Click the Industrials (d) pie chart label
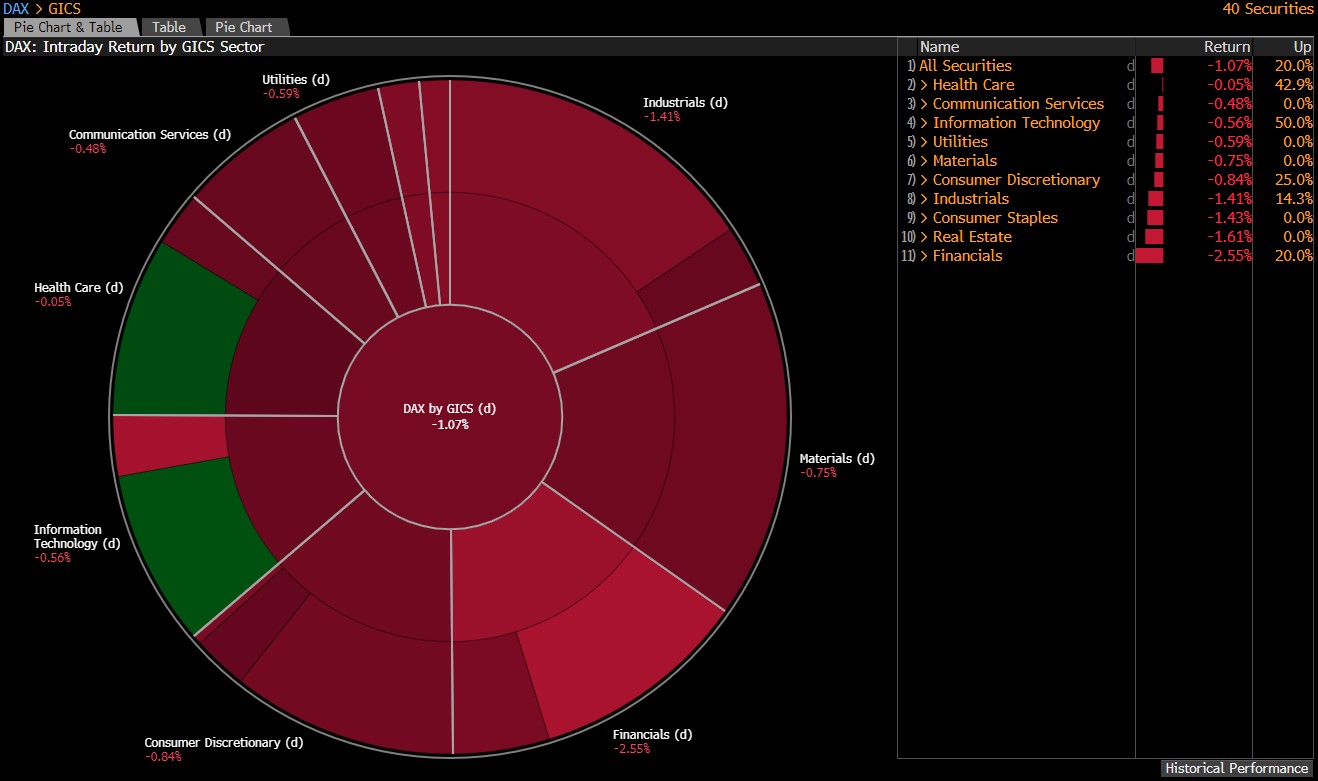This screenshot has width=1318, height=781. tap(685, 102)
